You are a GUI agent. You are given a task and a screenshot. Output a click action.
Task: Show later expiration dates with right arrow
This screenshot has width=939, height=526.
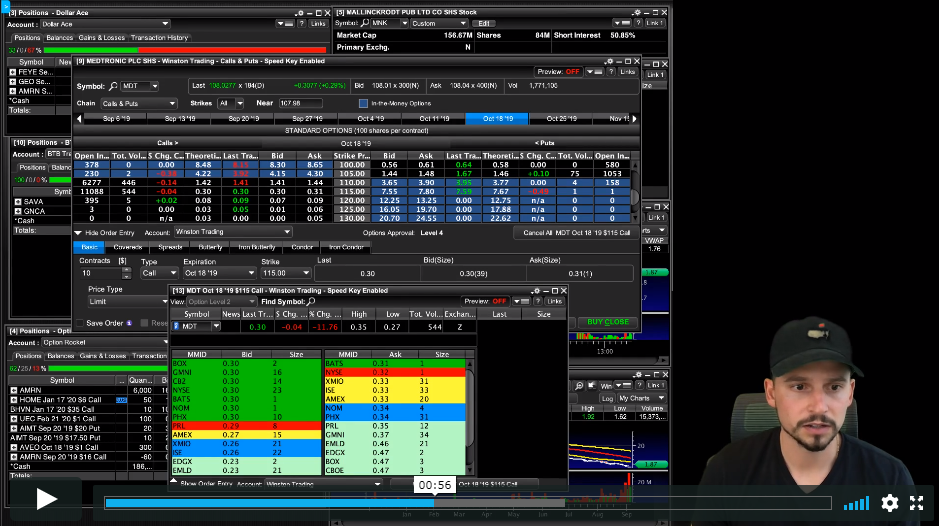click(635, 119)
